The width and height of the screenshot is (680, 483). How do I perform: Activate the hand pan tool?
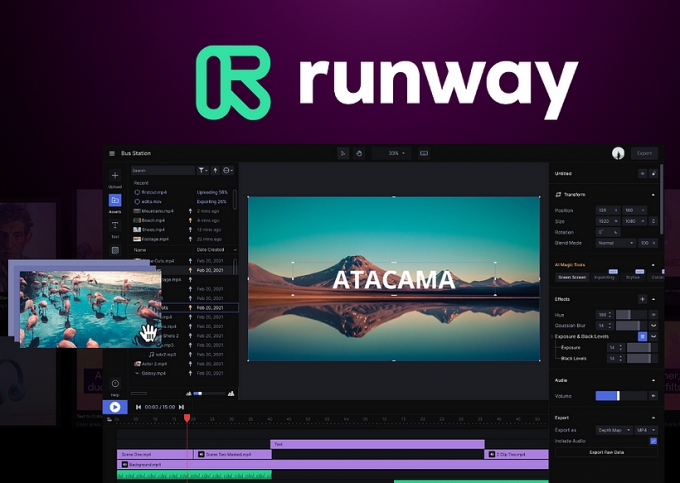358,153
